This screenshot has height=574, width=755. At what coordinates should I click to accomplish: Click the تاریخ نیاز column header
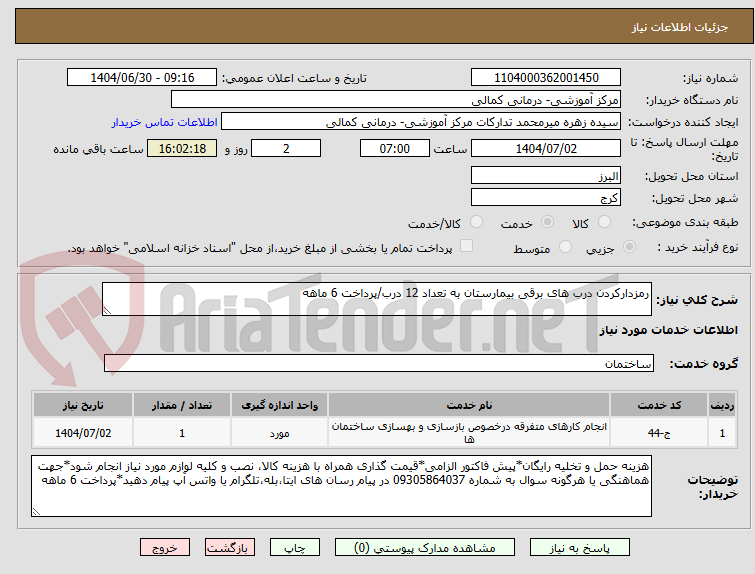(83, 405)
